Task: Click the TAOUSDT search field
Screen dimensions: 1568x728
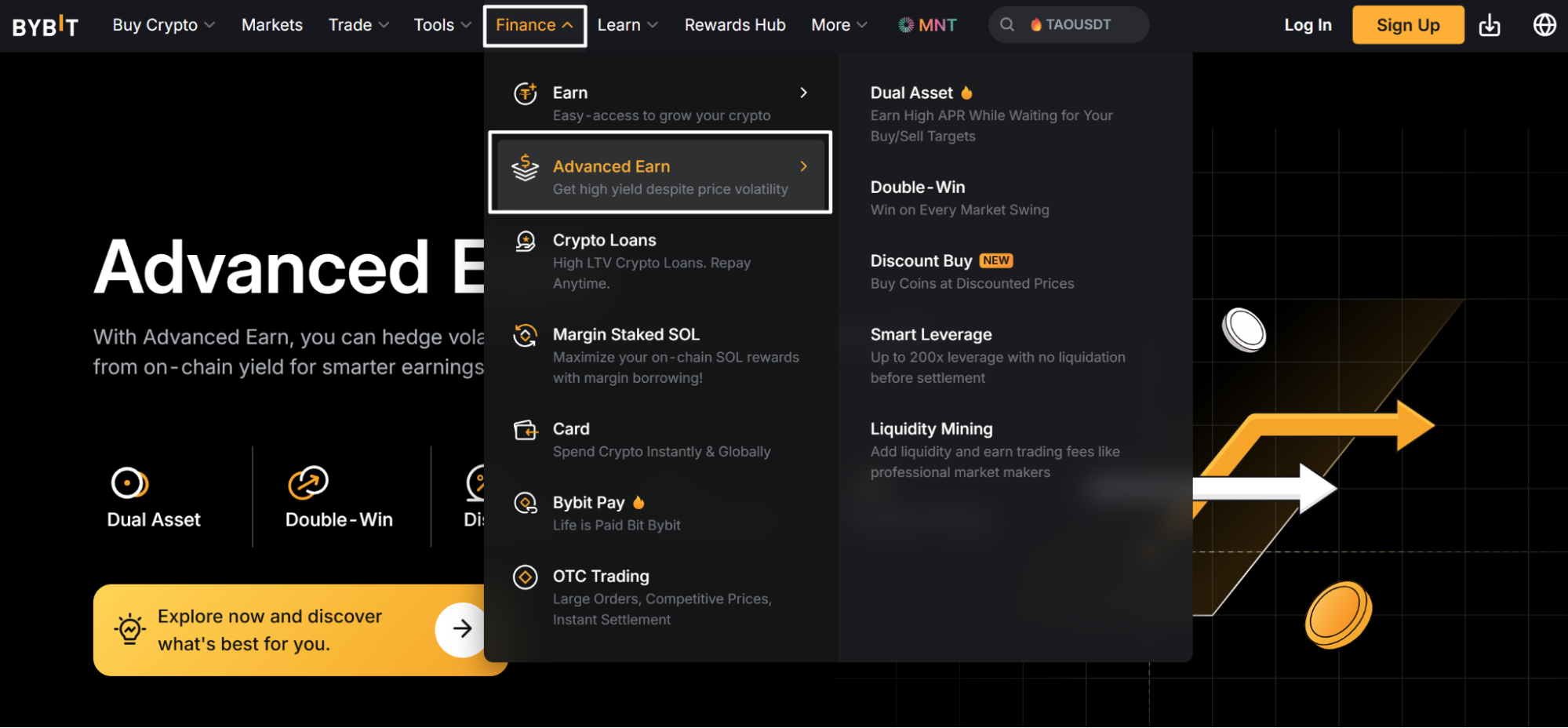Action: tap(1068, 25)
